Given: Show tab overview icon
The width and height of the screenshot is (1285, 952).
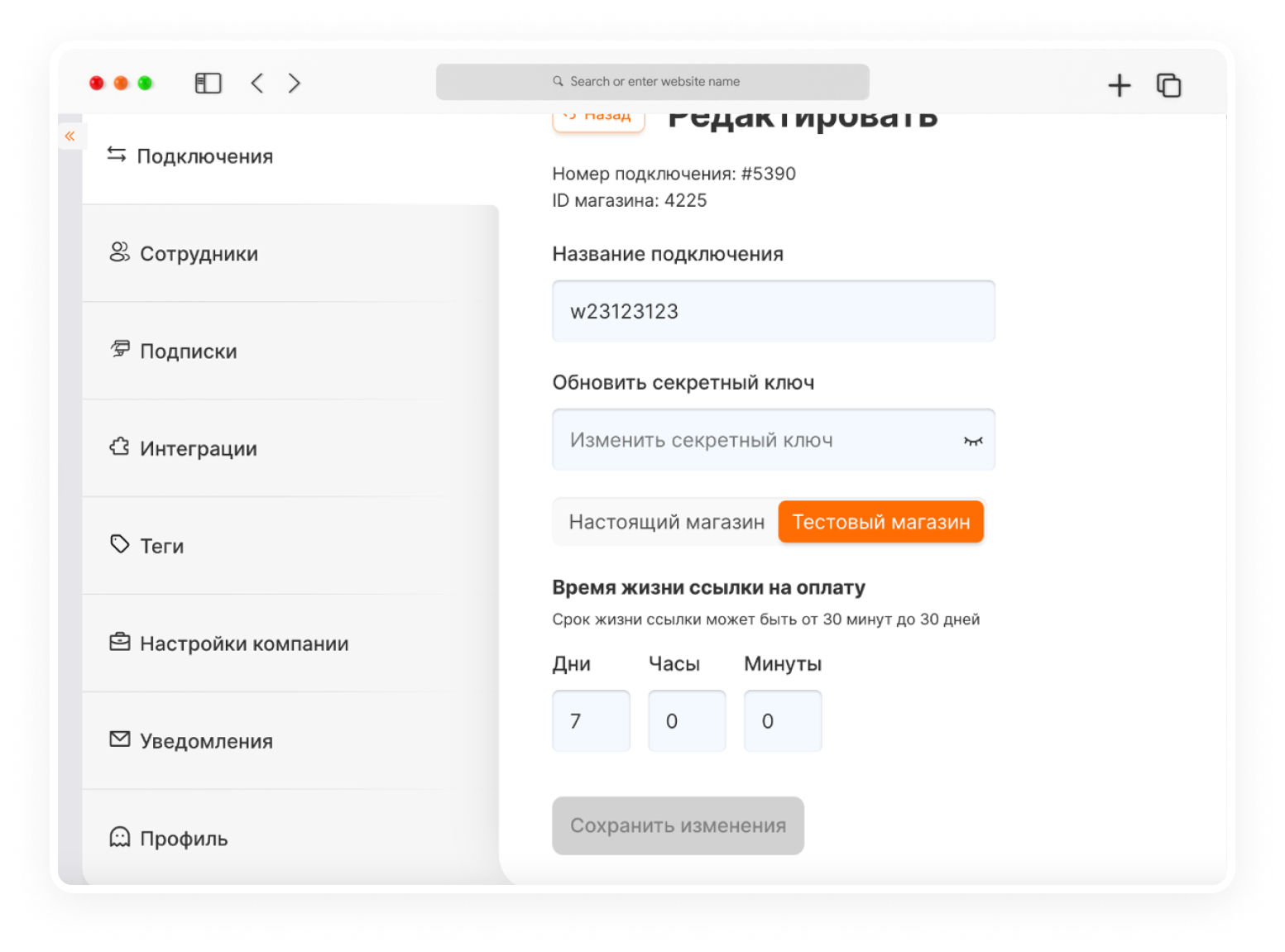Looking at the screenshot, I should (x=1168, y=85).
